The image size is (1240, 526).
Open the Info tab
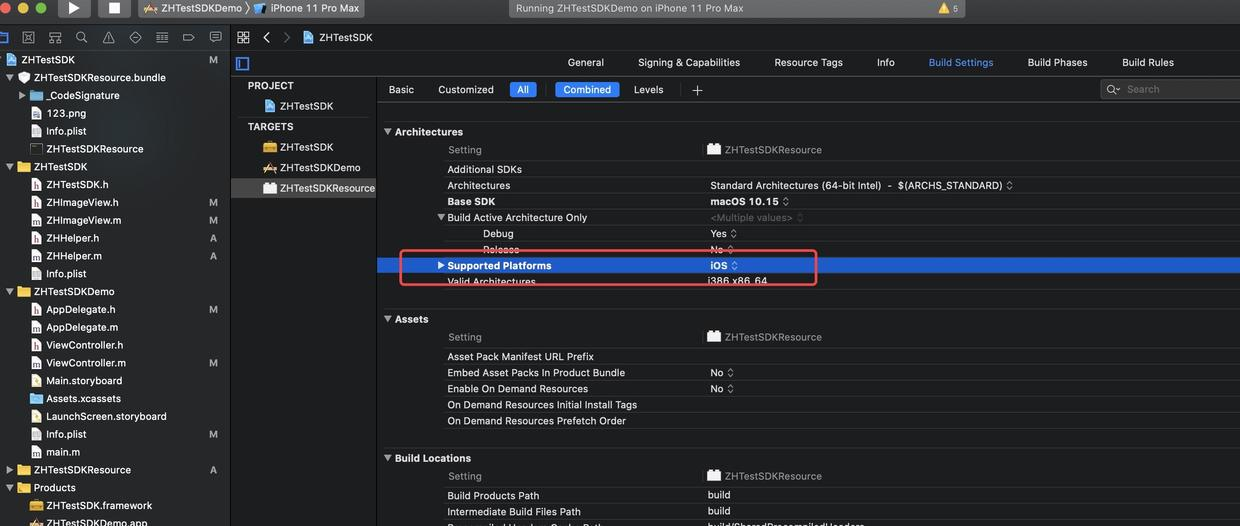(886, 62)
